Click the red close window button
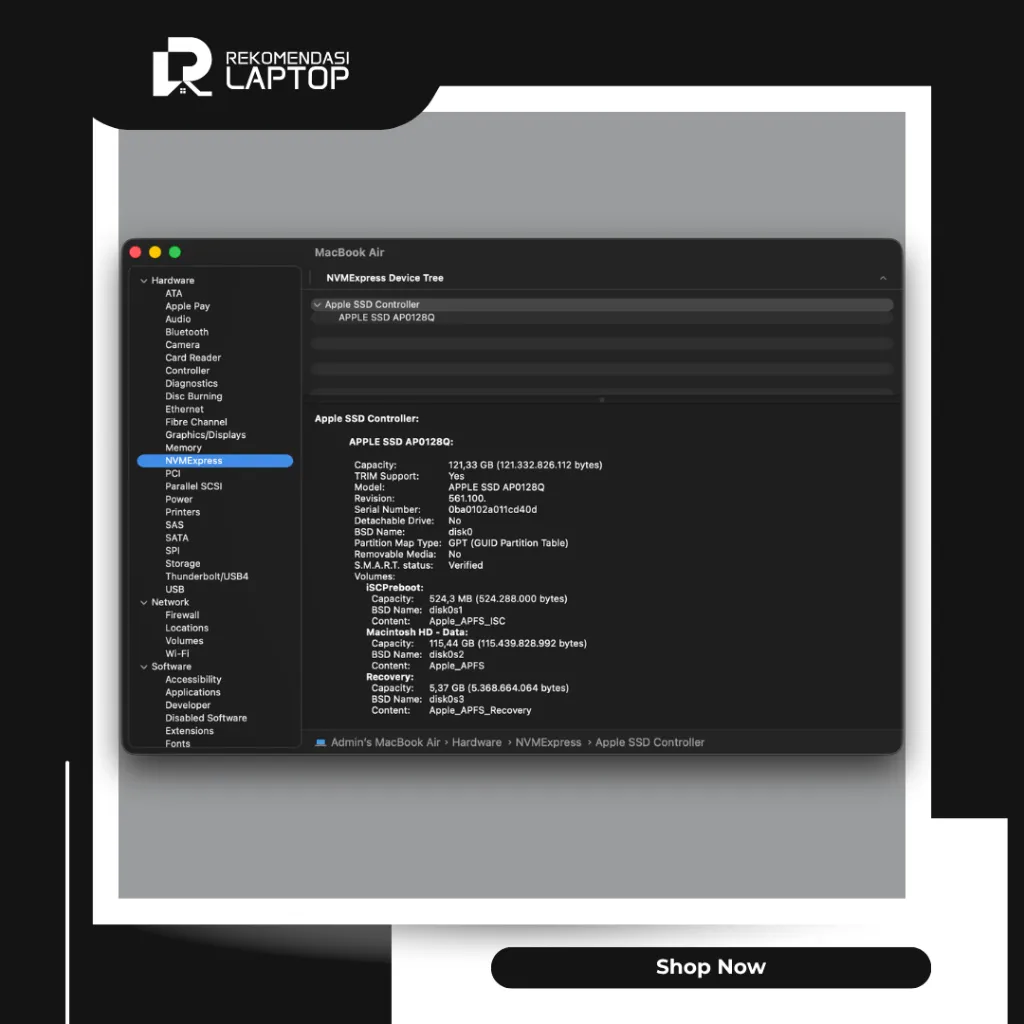The image size is (1024, 1024). point(136,252)
